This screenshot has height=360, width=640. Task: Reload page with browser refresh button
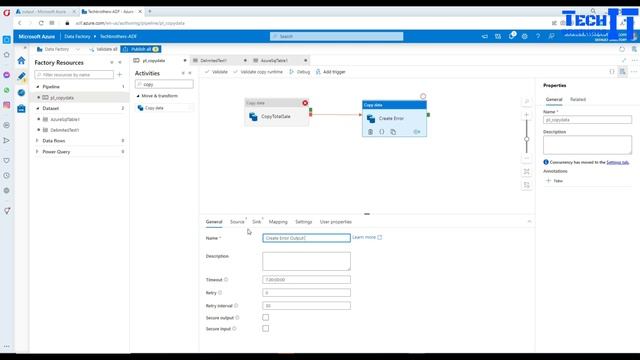point(41,23)
